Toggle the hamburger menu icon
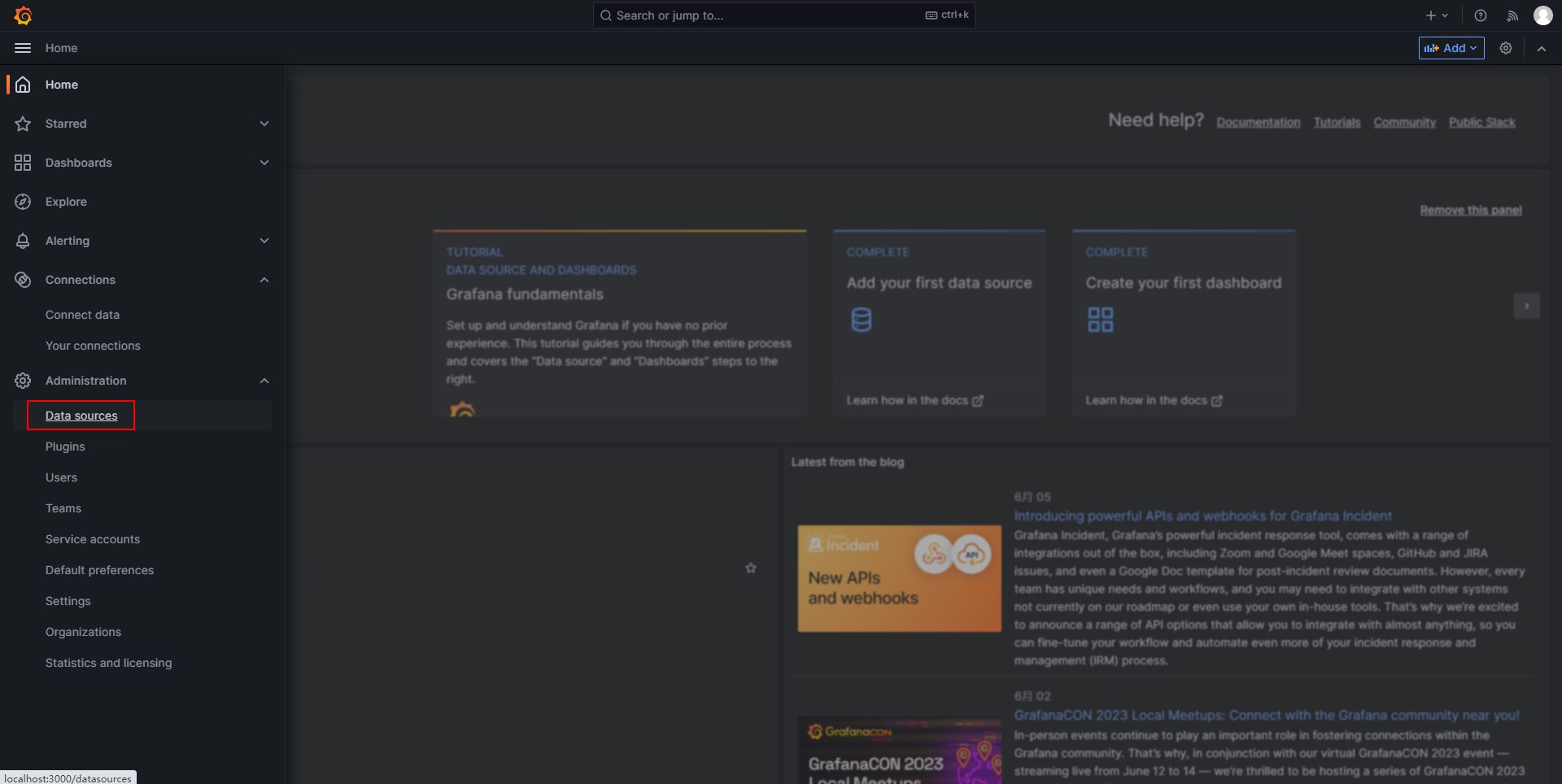The image size is (1562, 784). point(23,48)
